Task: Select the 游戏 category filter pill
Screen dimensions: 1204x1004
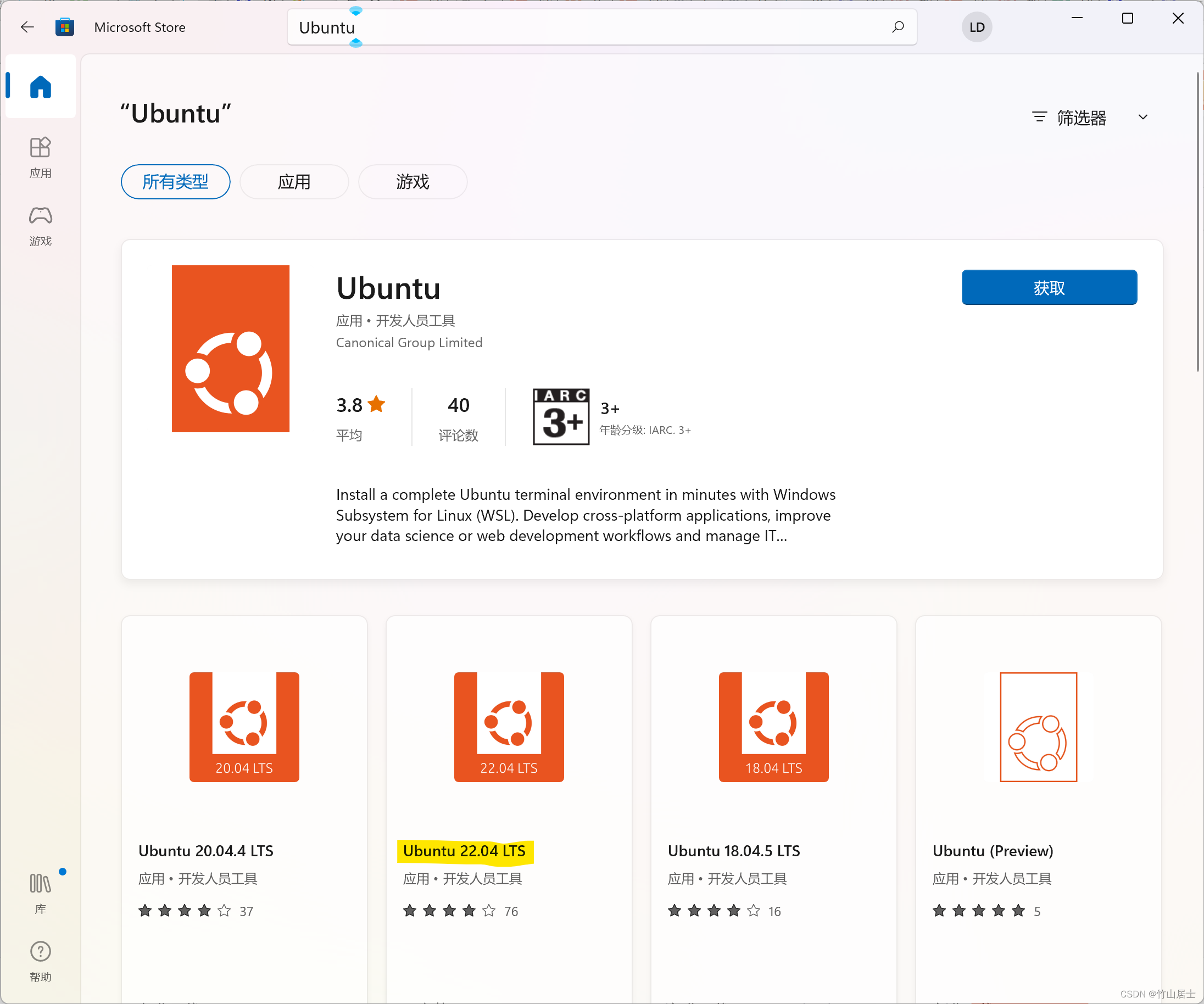Action: 412,182
